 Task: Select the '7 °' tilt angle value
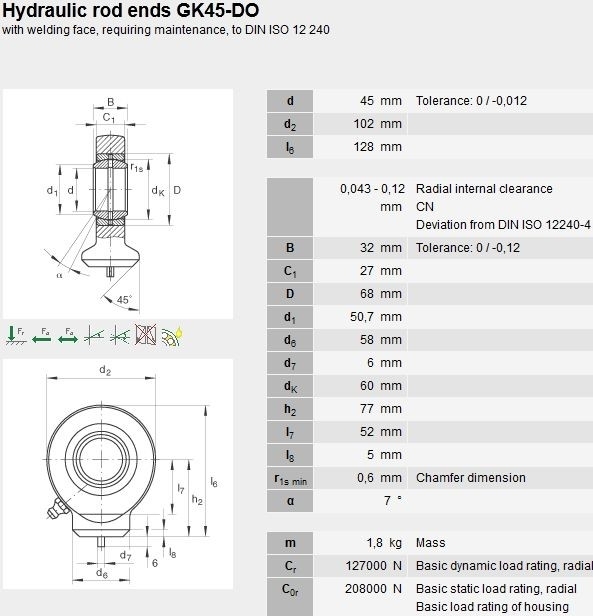(393, 500)
